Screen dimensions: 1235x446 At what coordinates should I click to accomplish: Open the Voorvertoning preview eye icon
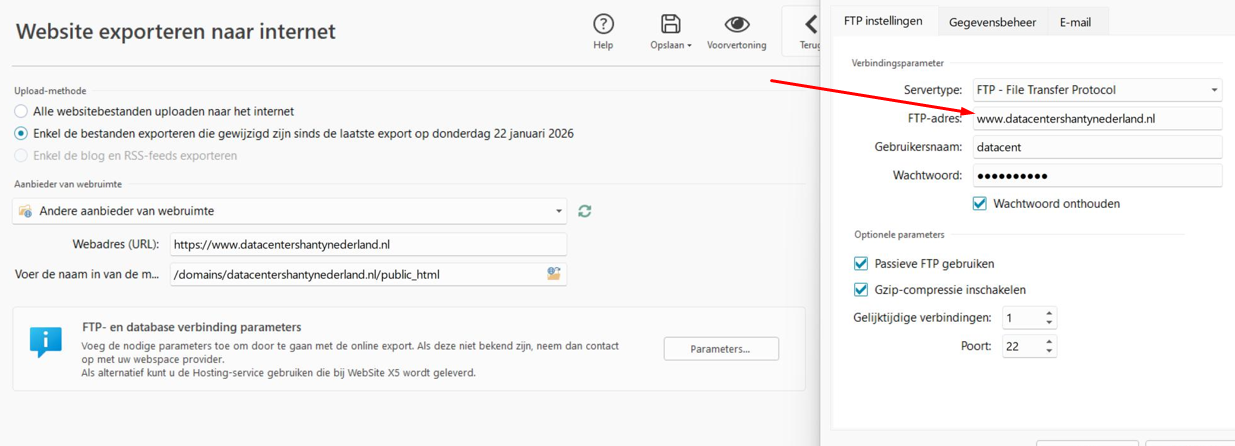pyautogui.click(x=736, y=24)
